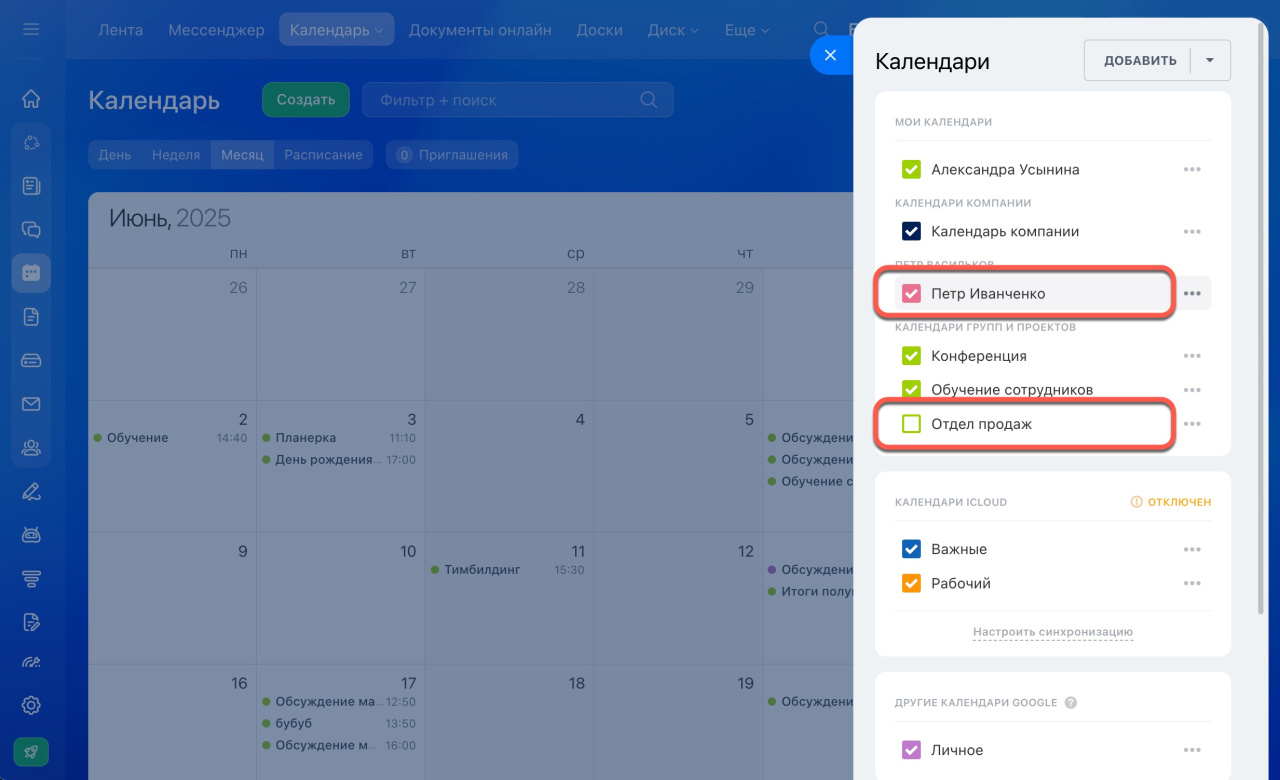
Task: Open options menu for Обучение сотрудников calendar
Action: 1192,390
